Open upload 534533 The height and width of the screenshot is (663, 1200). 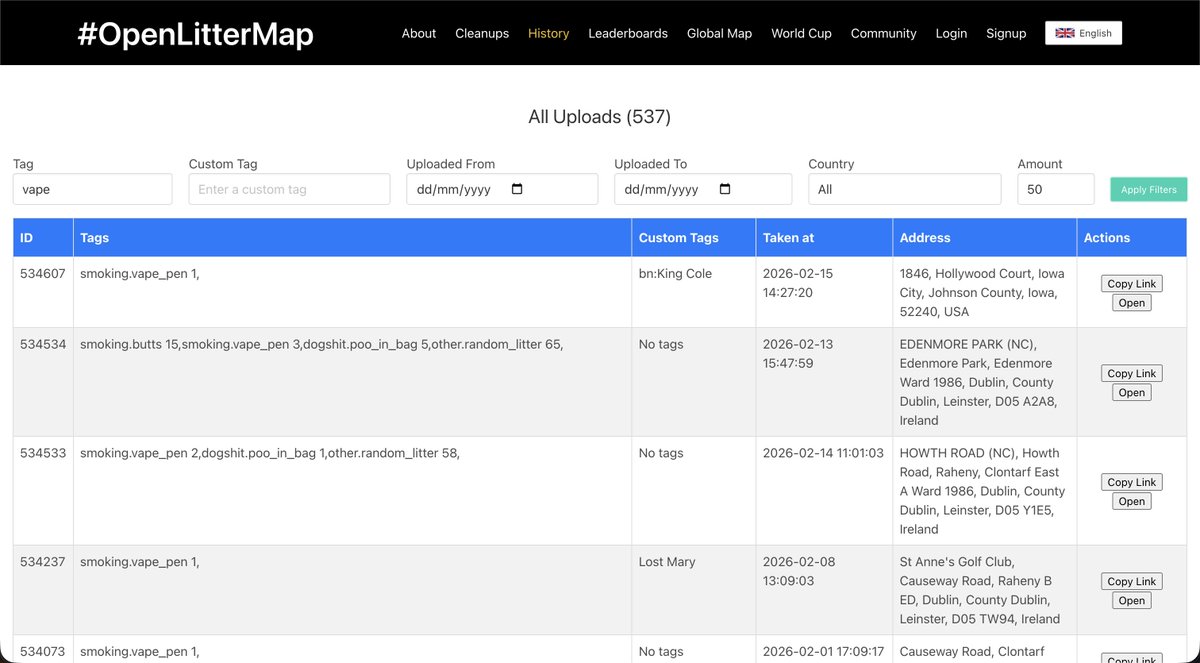coord(1132,502)
